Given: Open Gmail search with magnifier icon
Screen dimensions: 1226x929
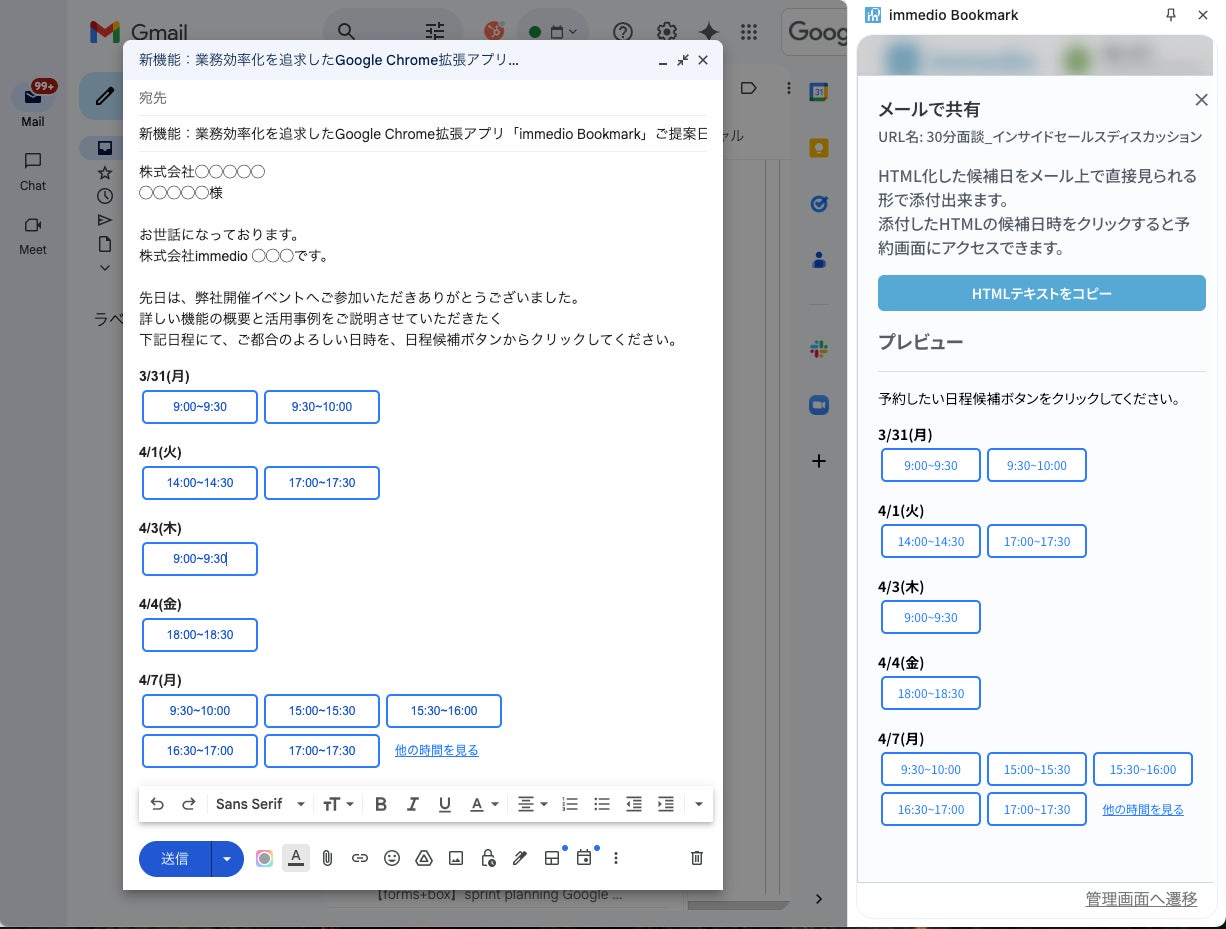Looking at the screenshot, I should [346, 32].
